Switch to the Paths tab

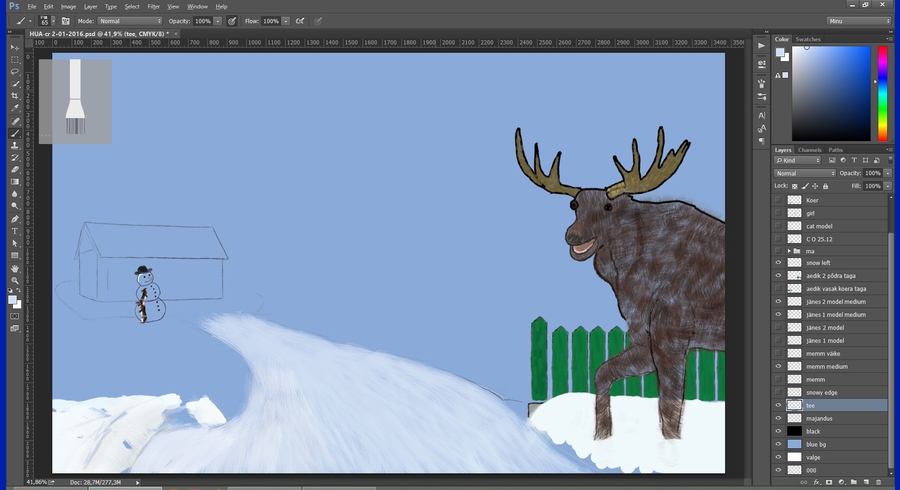(x=835, y=150)
